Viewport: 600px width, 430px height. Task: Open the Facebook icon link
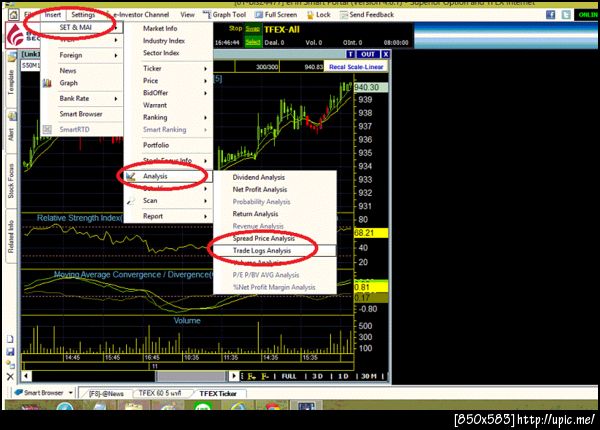point(550,15)
